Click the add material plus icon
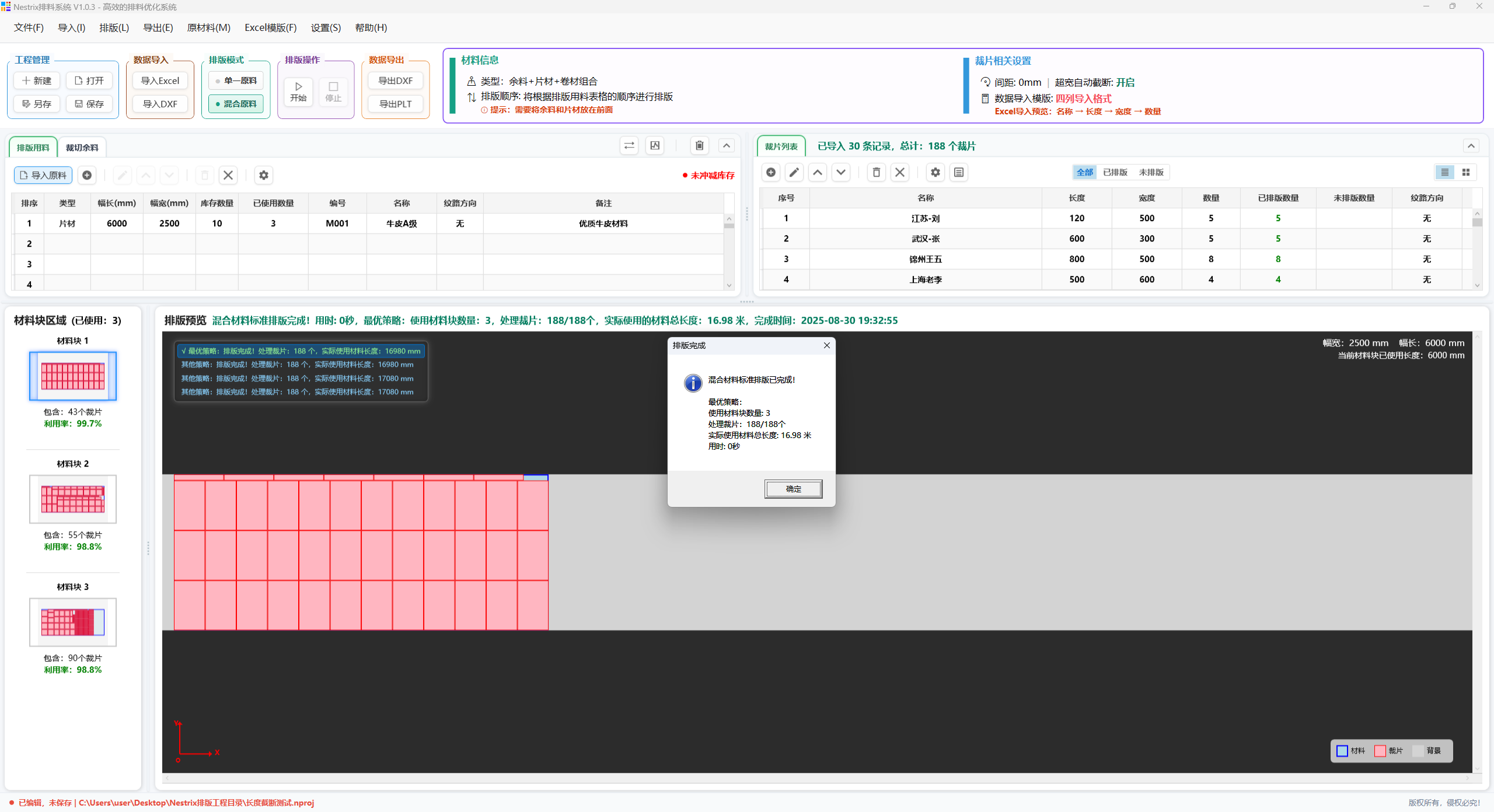Viewport: 1494px width, 812px height. click(x=87, y=175)
